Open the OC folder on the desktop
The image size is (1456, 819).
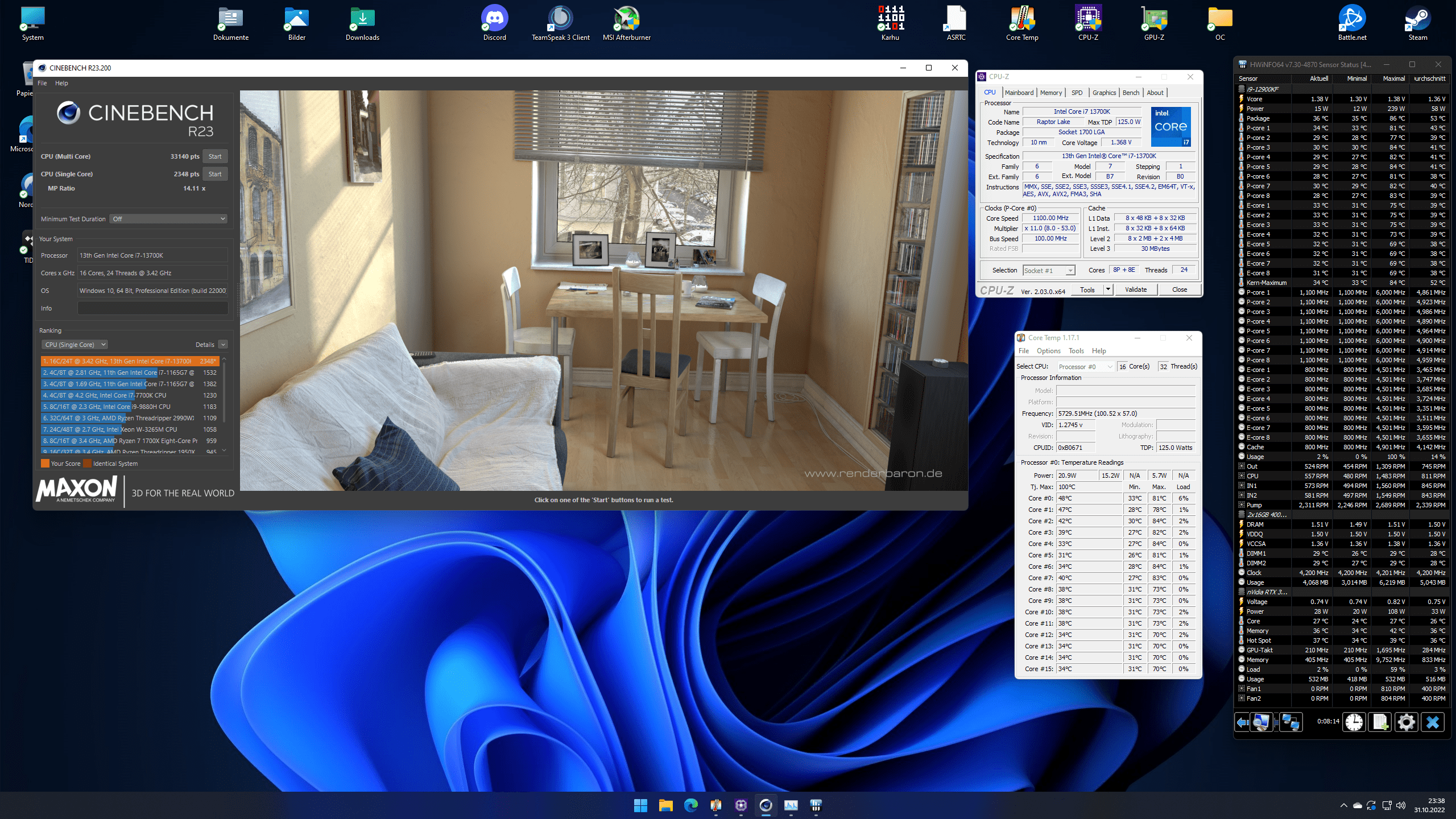tap(1220, 23)
